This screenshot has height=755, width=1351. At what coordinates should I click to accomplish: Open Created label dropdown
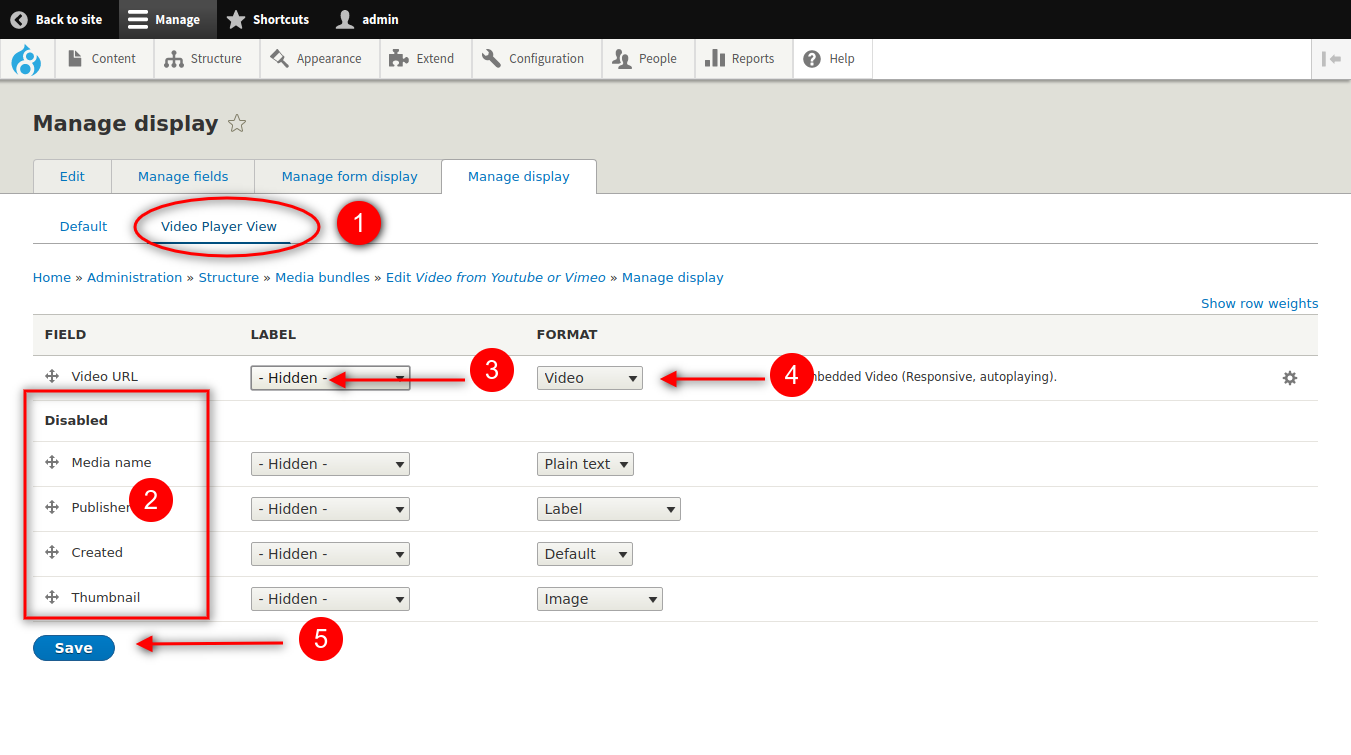tap(330, 554)
